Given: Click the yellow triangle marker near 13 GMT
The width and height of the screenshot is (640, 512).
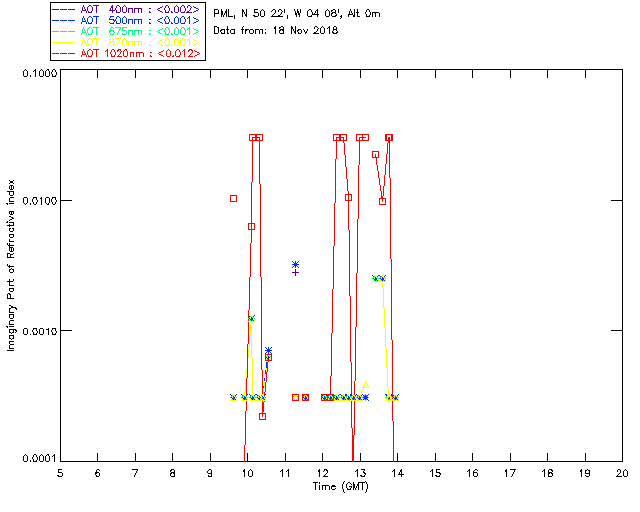Looking at the screenshot, I should point(366,385).
